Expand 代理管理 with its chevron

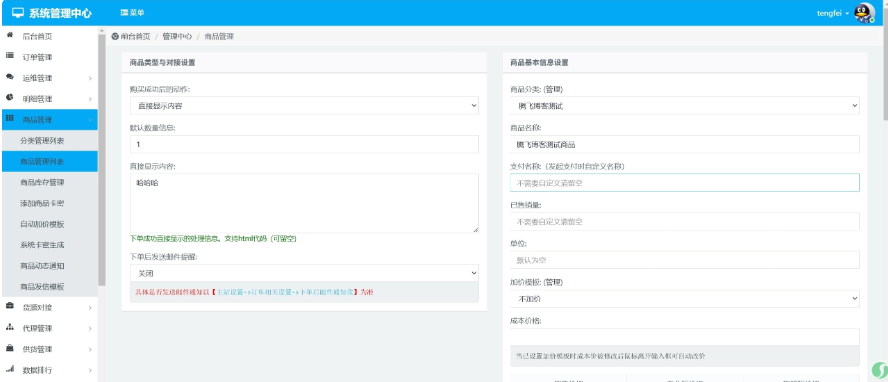[90, 329]
